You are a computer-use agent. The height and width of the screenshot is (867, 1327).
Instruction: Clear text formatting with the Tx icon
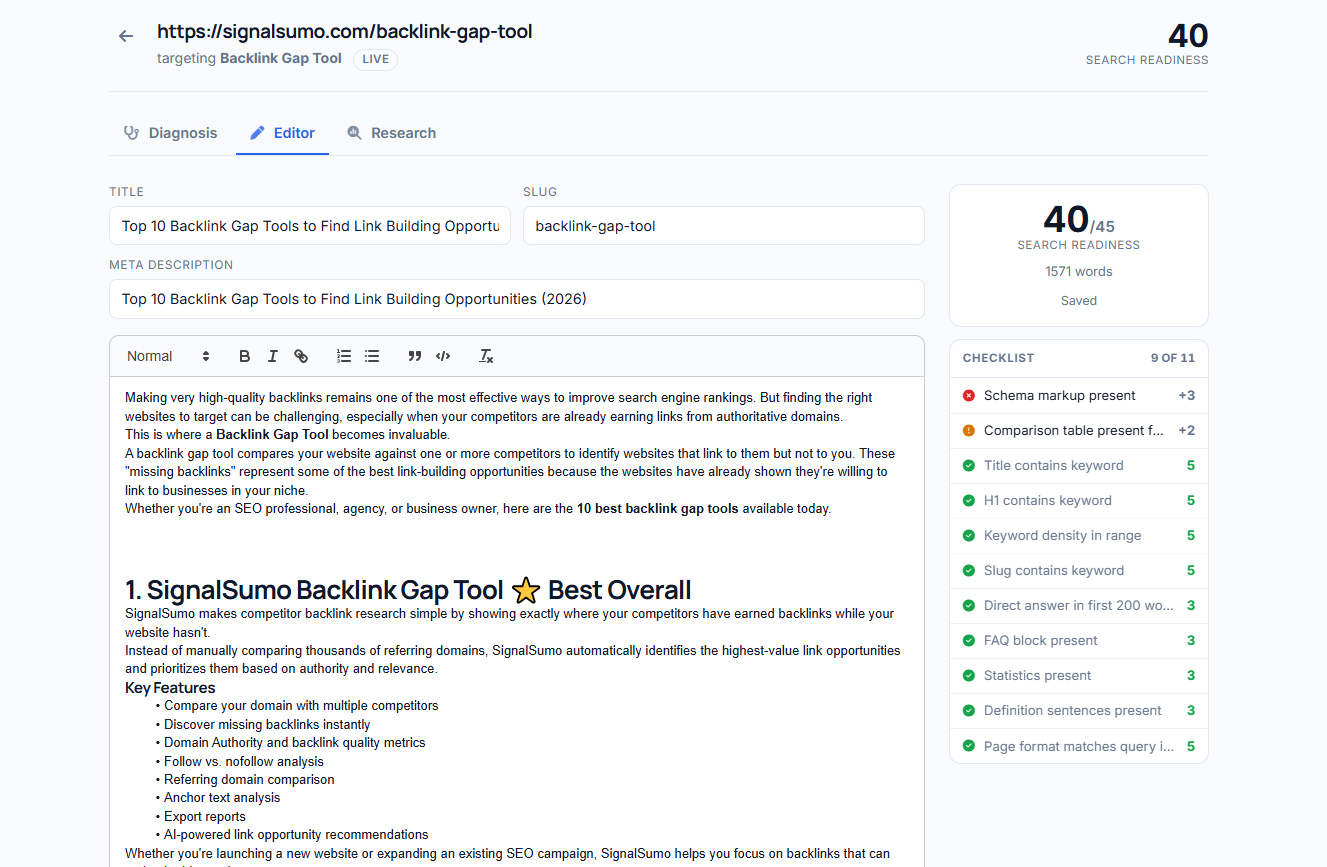click(486, 356)
